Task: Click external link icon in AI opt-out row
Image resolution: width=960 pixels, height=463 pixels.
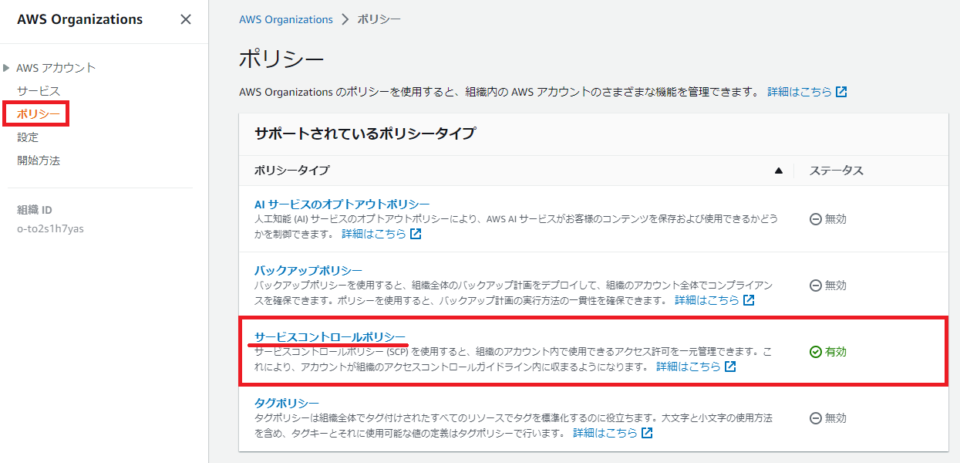Action: [x=416, y=234]
